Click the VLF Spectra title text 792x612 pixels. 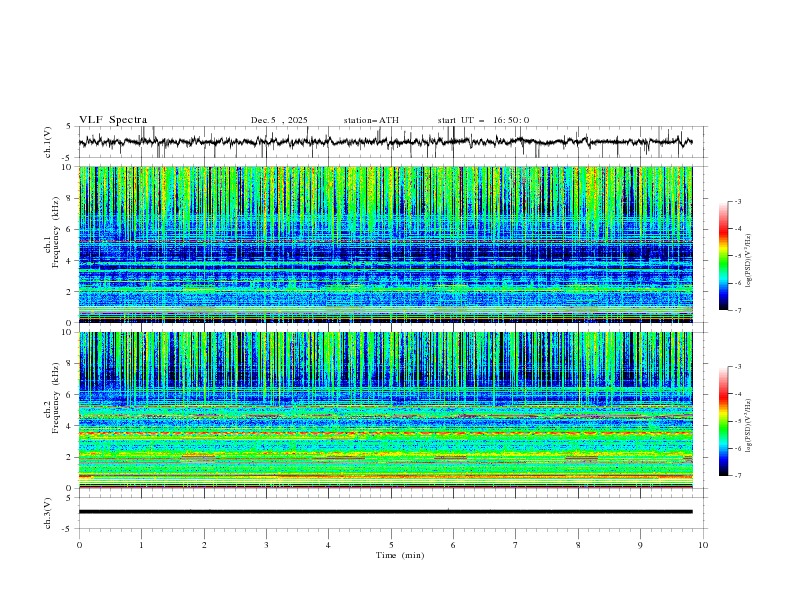pos(113,120)
